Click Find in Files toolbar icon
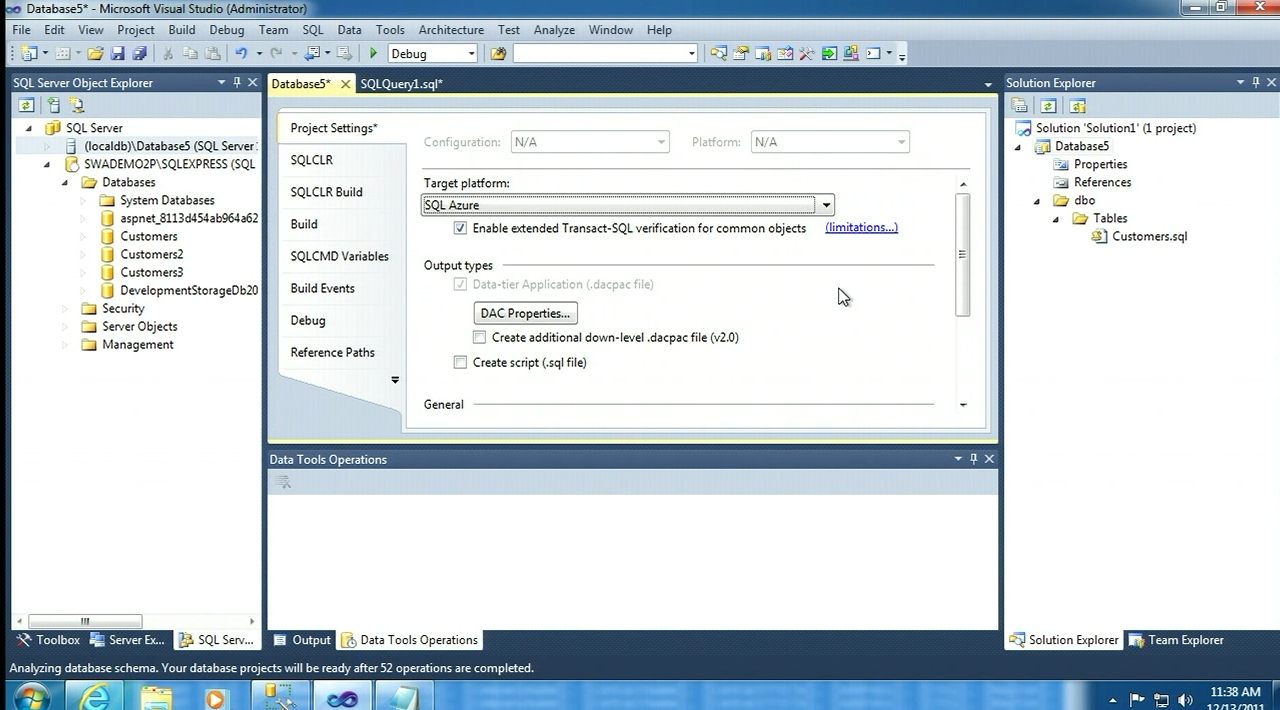Screen dimensions: 1280x710 click(x=498, y=54)
